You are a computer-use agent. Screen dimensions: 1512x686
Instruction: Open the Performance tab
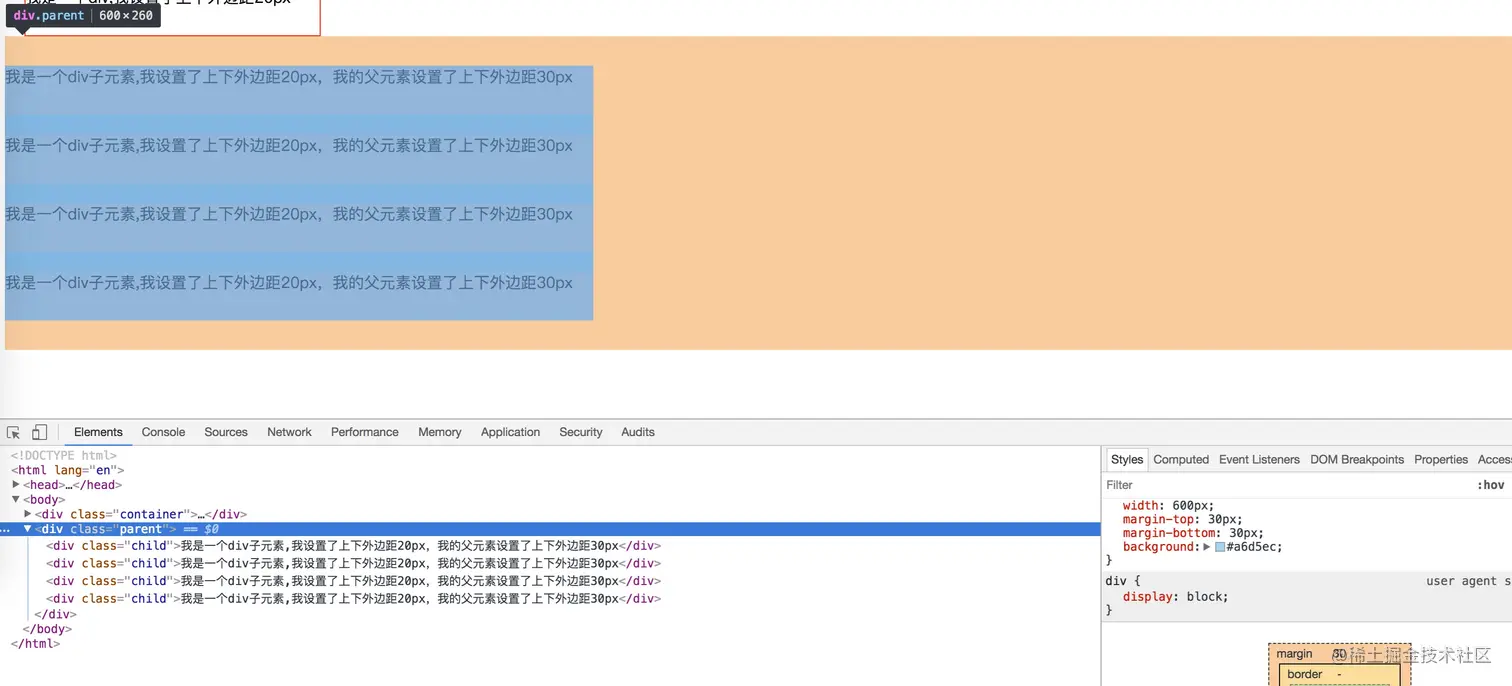(x=365, y=432)
